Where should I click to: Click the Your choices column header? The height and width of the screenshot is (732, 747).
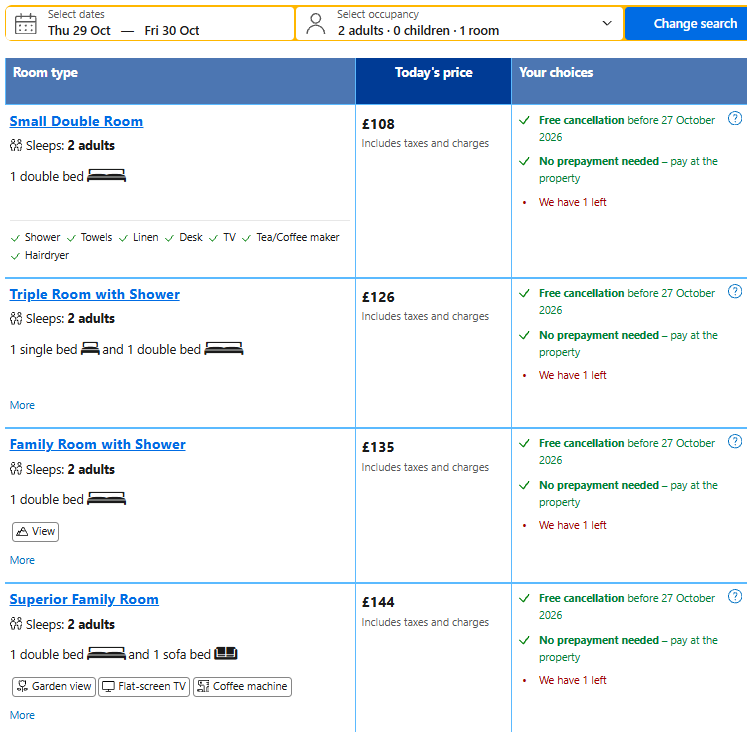tap(629, 81)
